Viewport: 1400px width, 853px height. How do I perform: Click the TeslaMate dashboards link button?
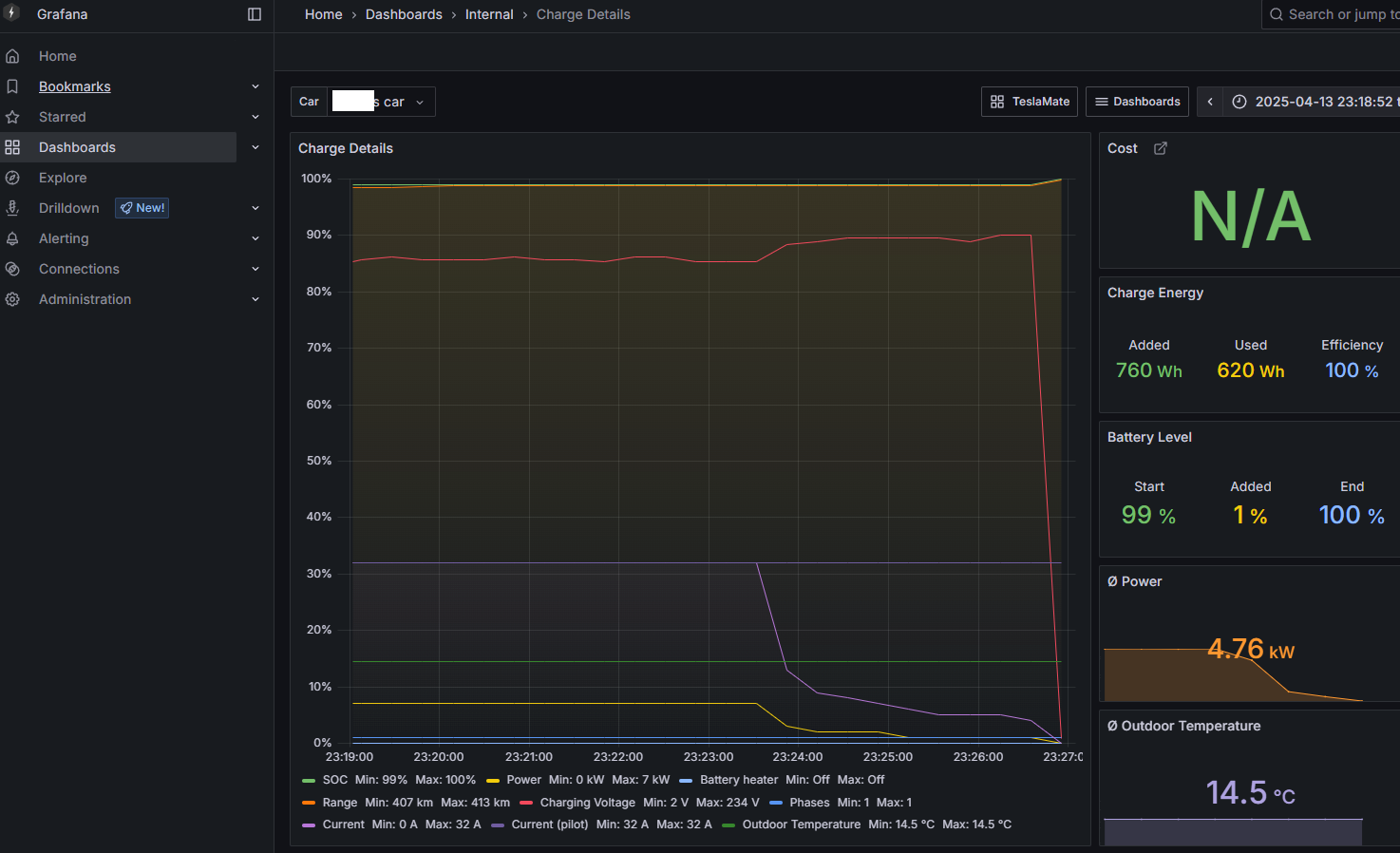tap(1029, 102)
